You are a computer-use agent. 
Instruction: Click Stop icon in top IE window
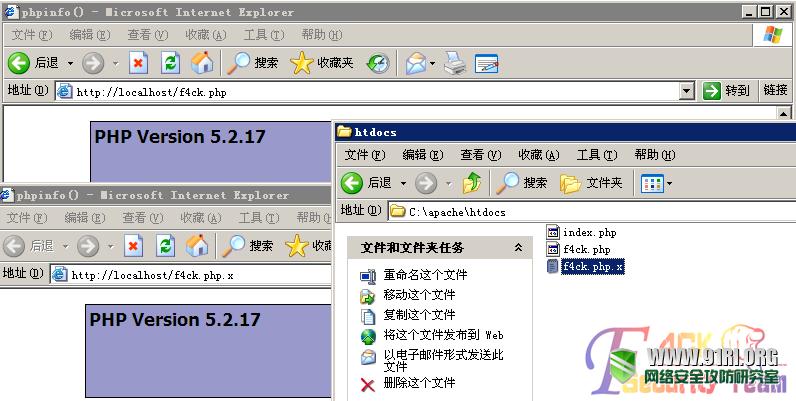click(x=138, y=63)
